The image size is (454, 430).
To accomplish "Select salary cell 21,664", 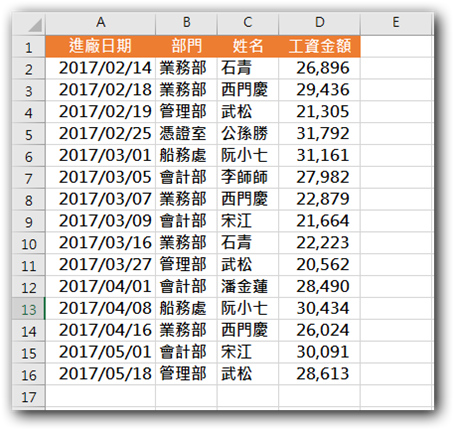I will pos(319,221).
